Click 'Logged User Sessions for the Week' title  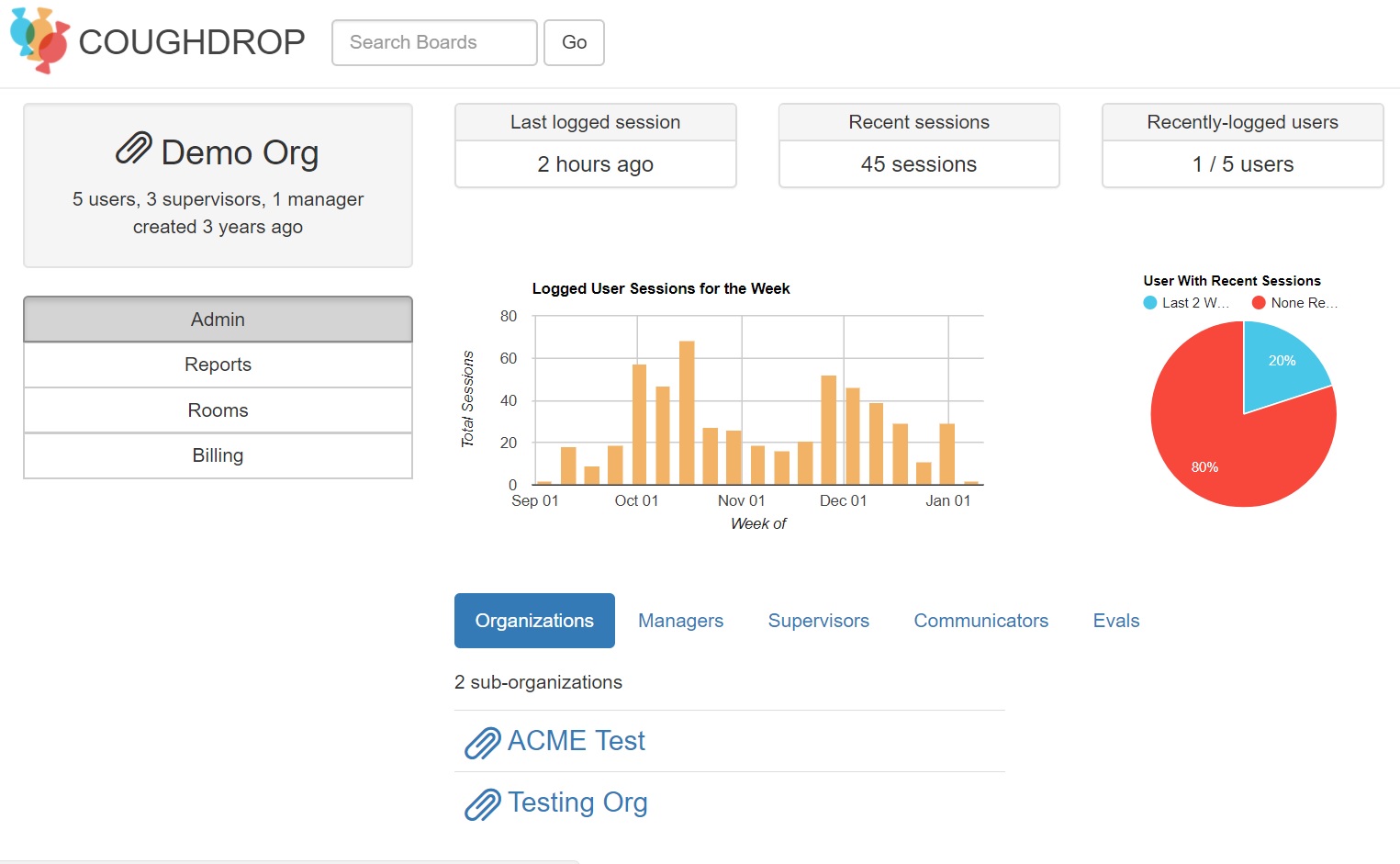661,288
